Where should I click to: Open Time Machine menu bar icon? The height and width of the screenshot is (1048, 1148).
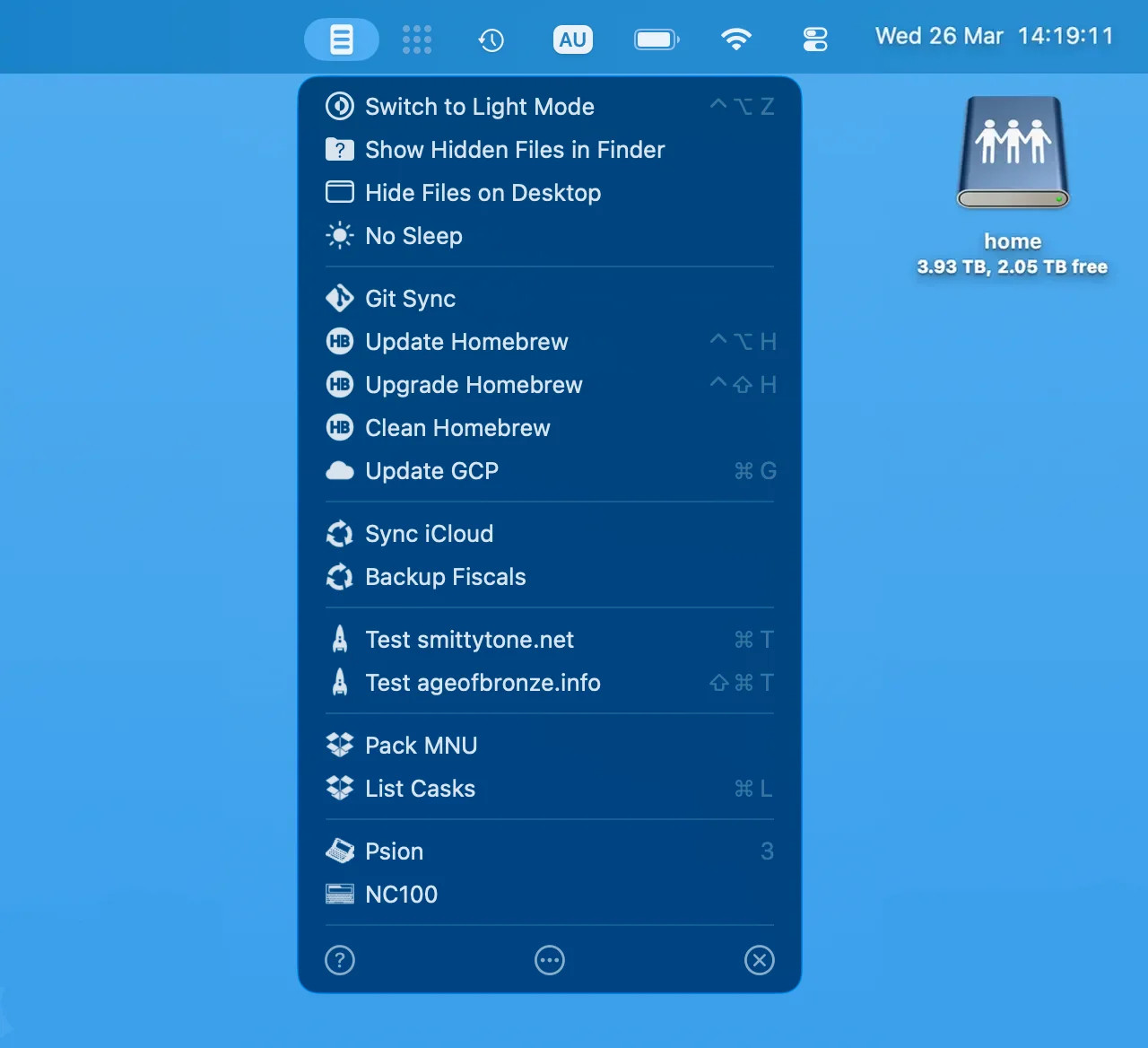[x=491, y=39]
